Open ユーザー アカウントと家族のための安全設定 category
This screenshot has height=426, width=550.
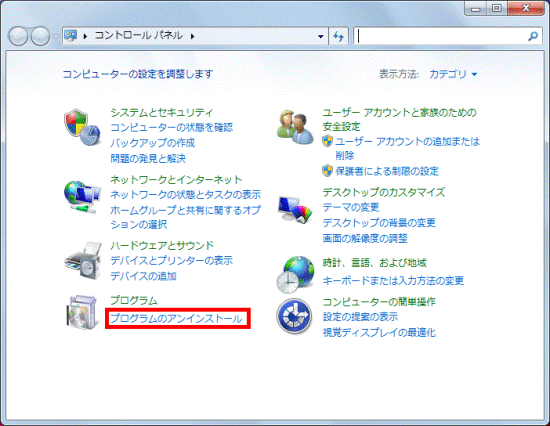click(x=400, y=119)
